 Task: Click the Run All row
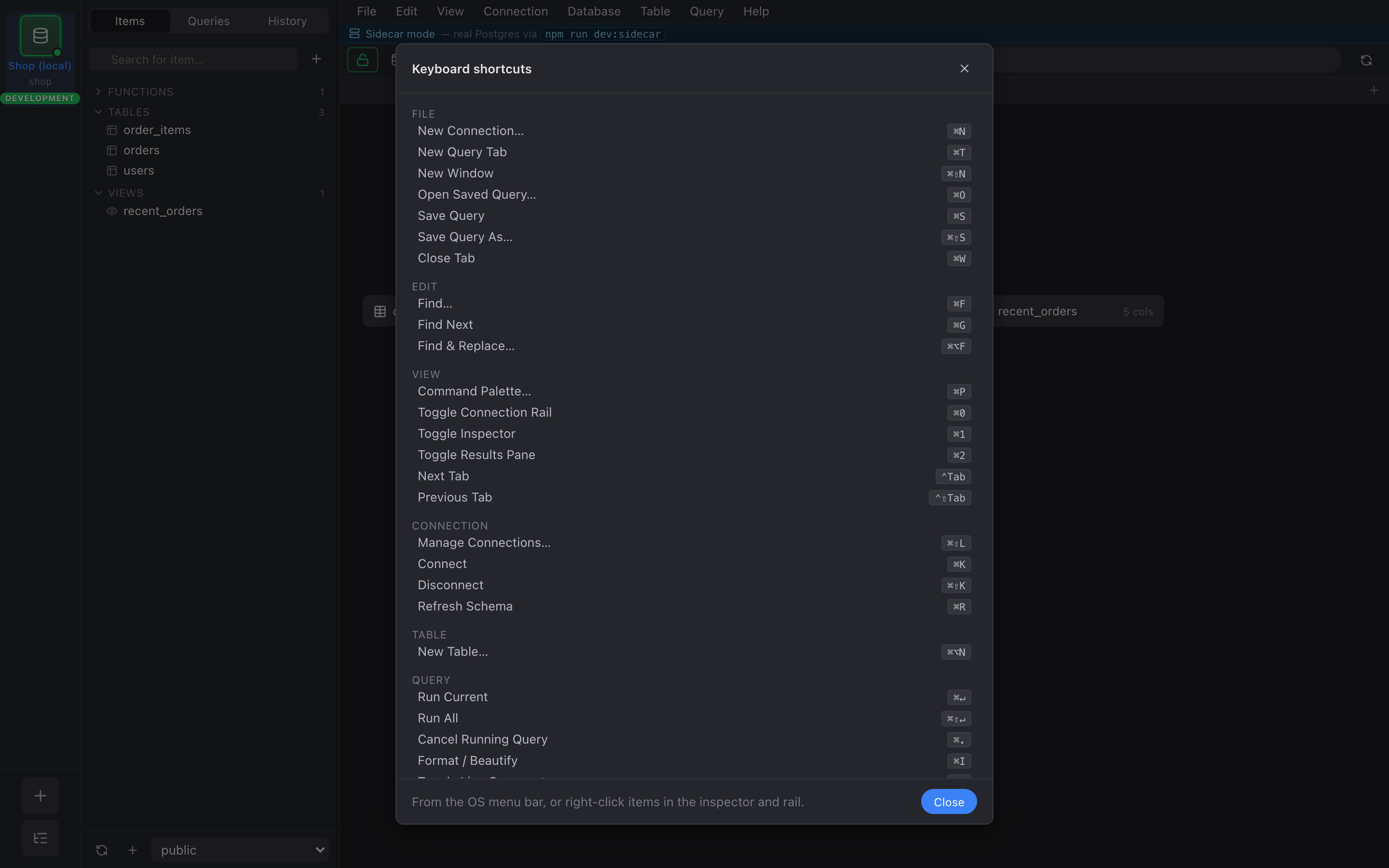694,719
